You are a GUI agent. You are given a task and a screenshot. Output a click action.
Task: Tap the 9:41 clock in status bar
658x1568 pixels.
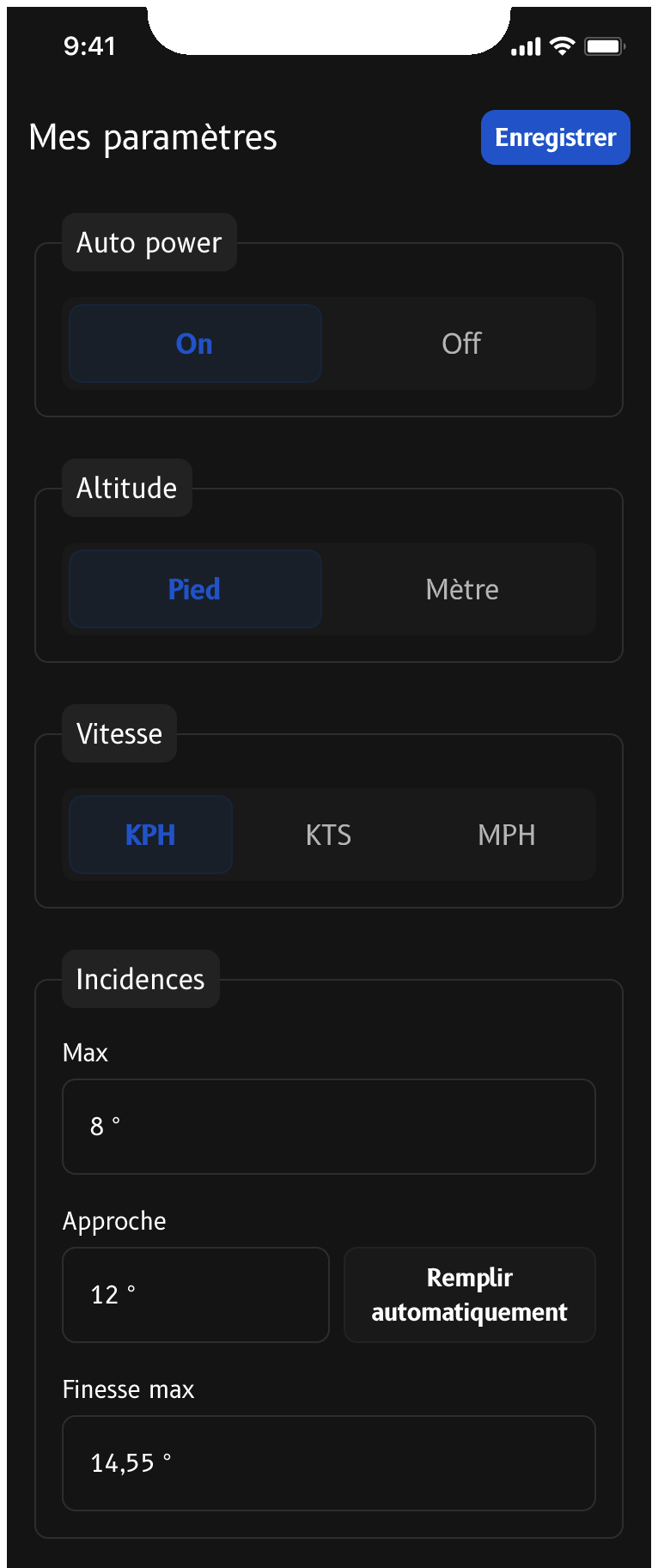click(89, 46)
